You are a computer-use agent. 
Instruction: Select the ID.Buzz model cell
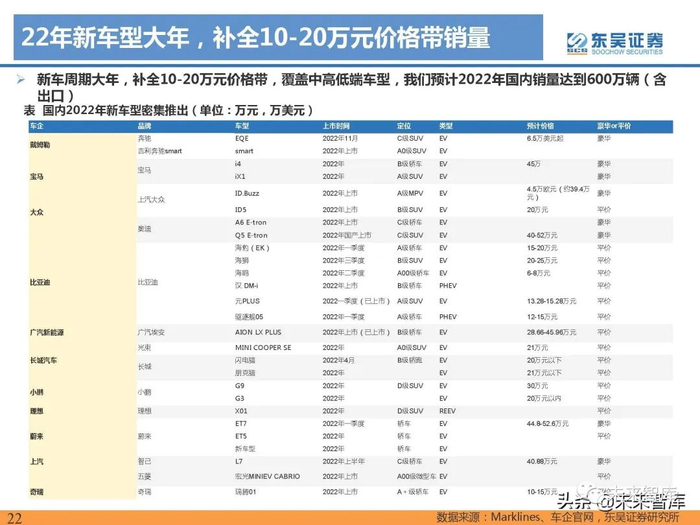(247, 193)
